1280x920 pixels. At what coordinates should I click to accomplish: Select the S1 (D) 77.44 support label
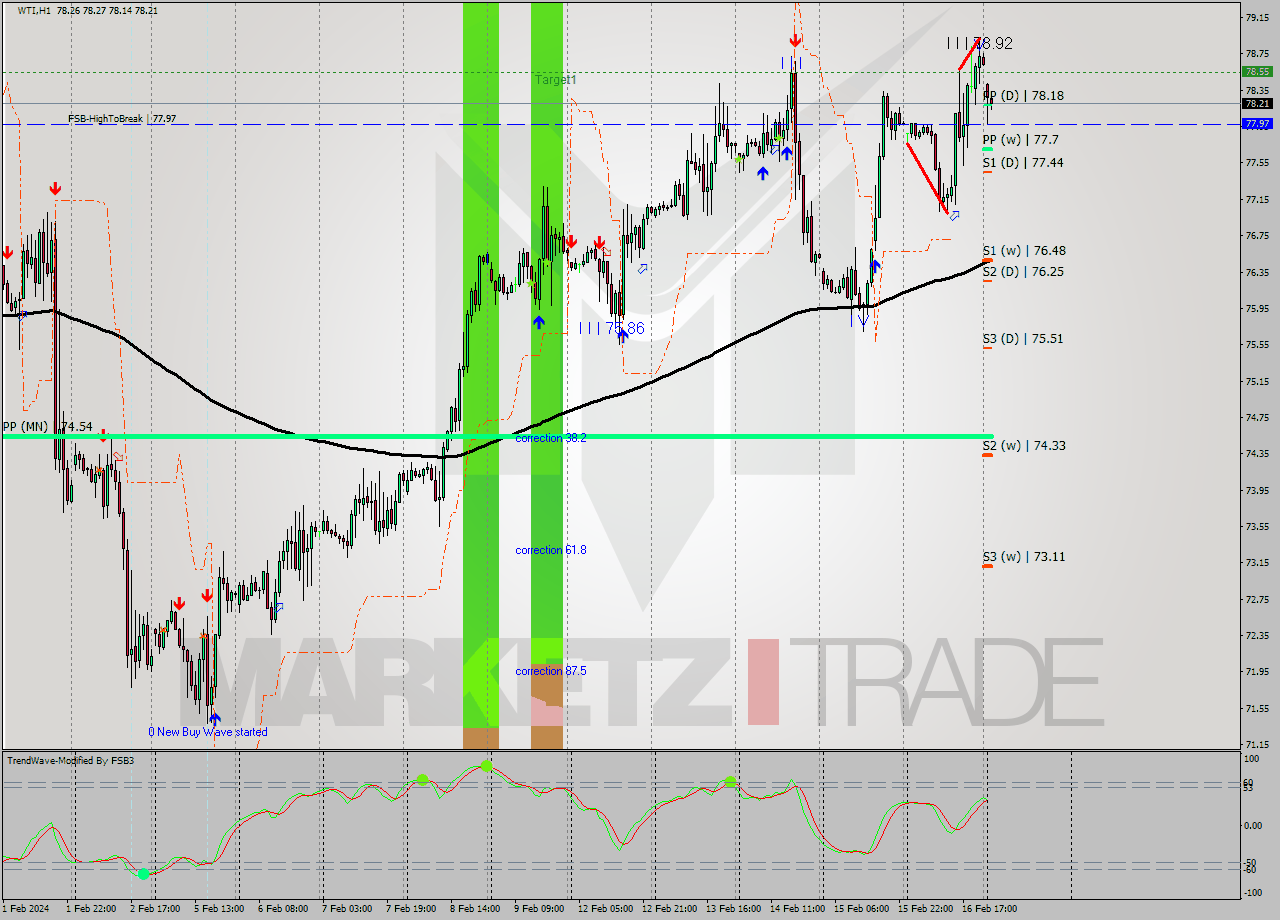click(x=1022, y=162)
